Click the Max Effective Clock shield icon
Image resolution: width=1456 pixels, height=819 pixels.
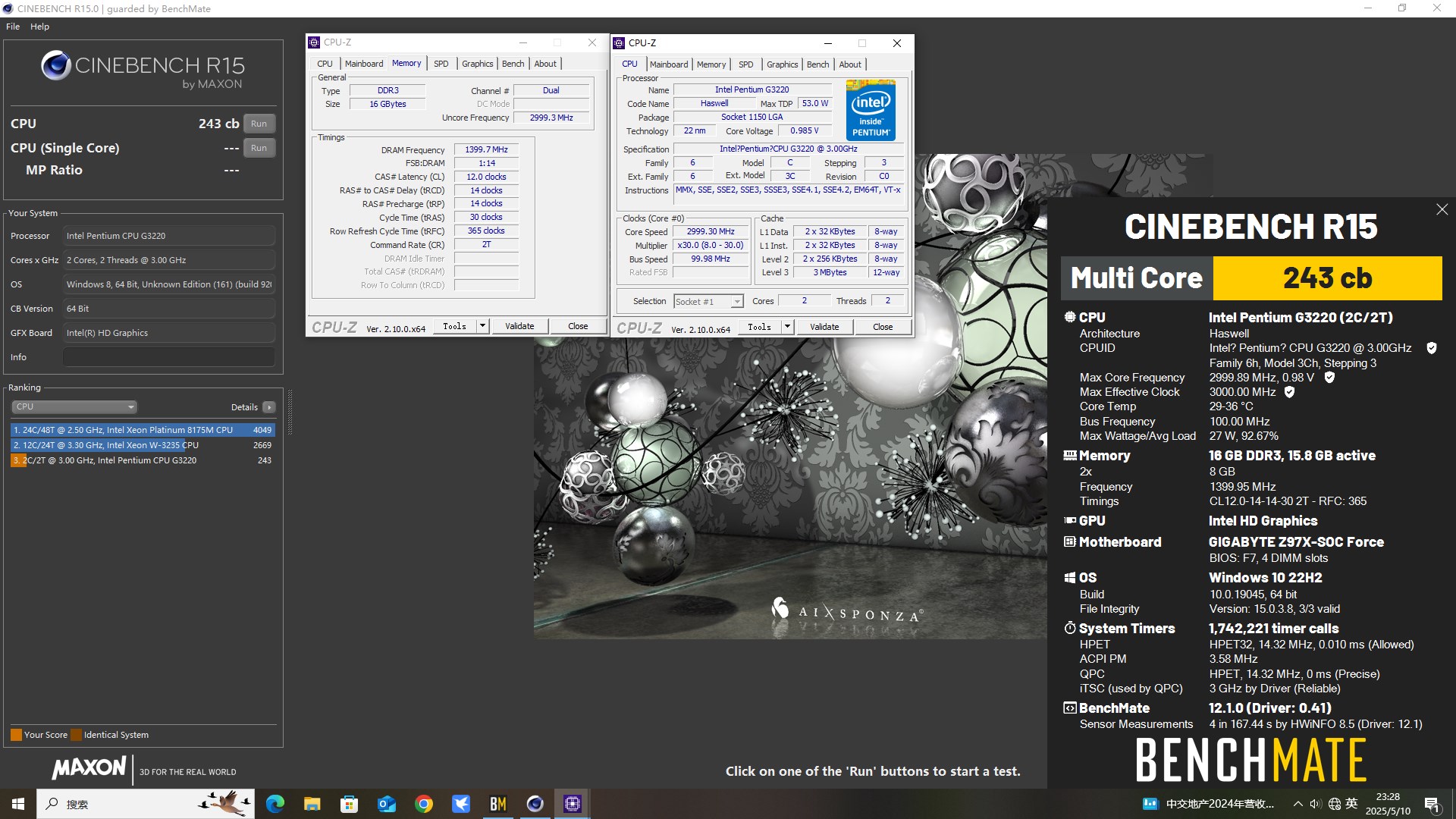point(1289,392)
